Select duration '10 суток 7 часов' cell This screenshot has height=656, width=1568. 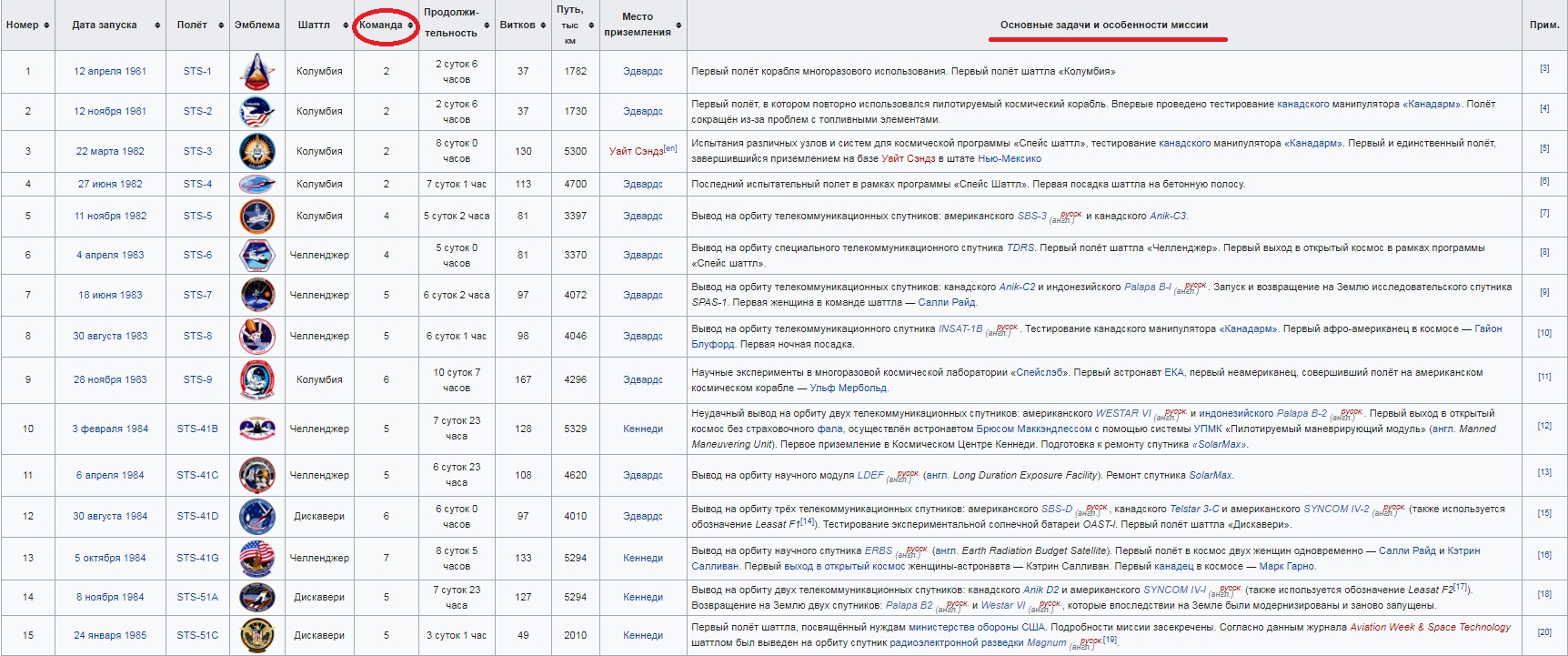click(457, 379)
